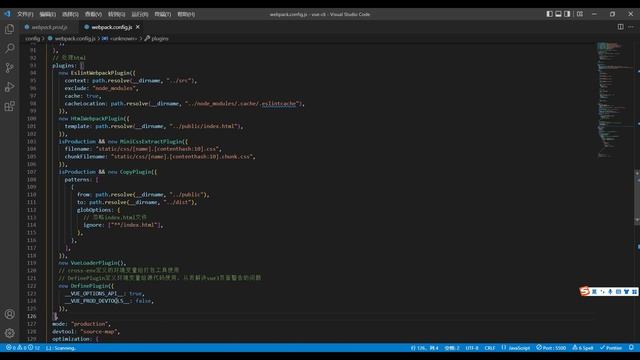This screenshot has width=640, height=360.
Task: Open the Search view in activity bar
Action: tap(9, 48)
